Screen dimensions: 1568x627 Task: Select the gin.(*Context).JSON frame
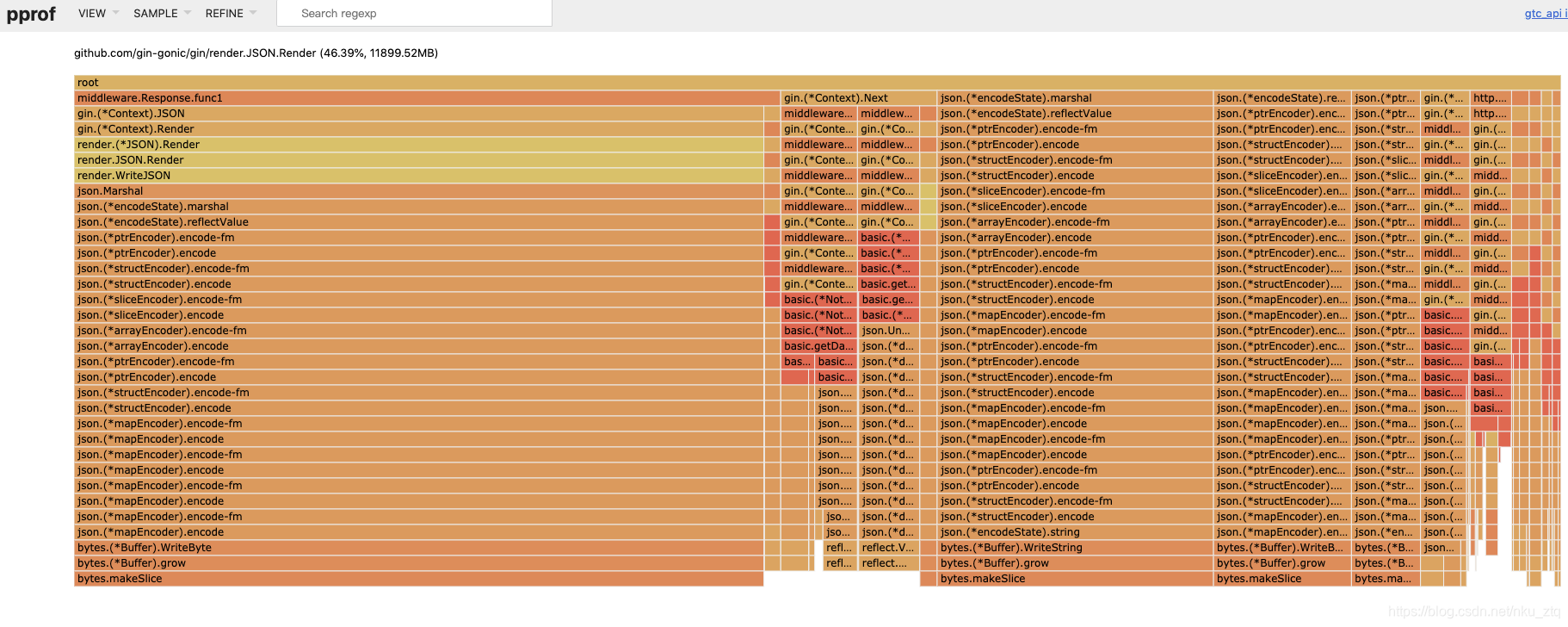pos(419,114)
